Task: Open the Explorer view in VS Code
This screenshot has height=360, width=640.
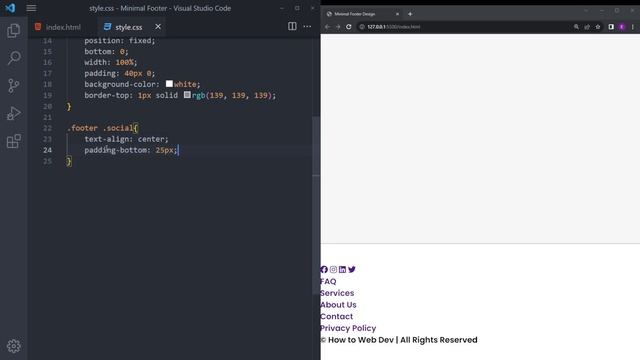Action: 13,31
